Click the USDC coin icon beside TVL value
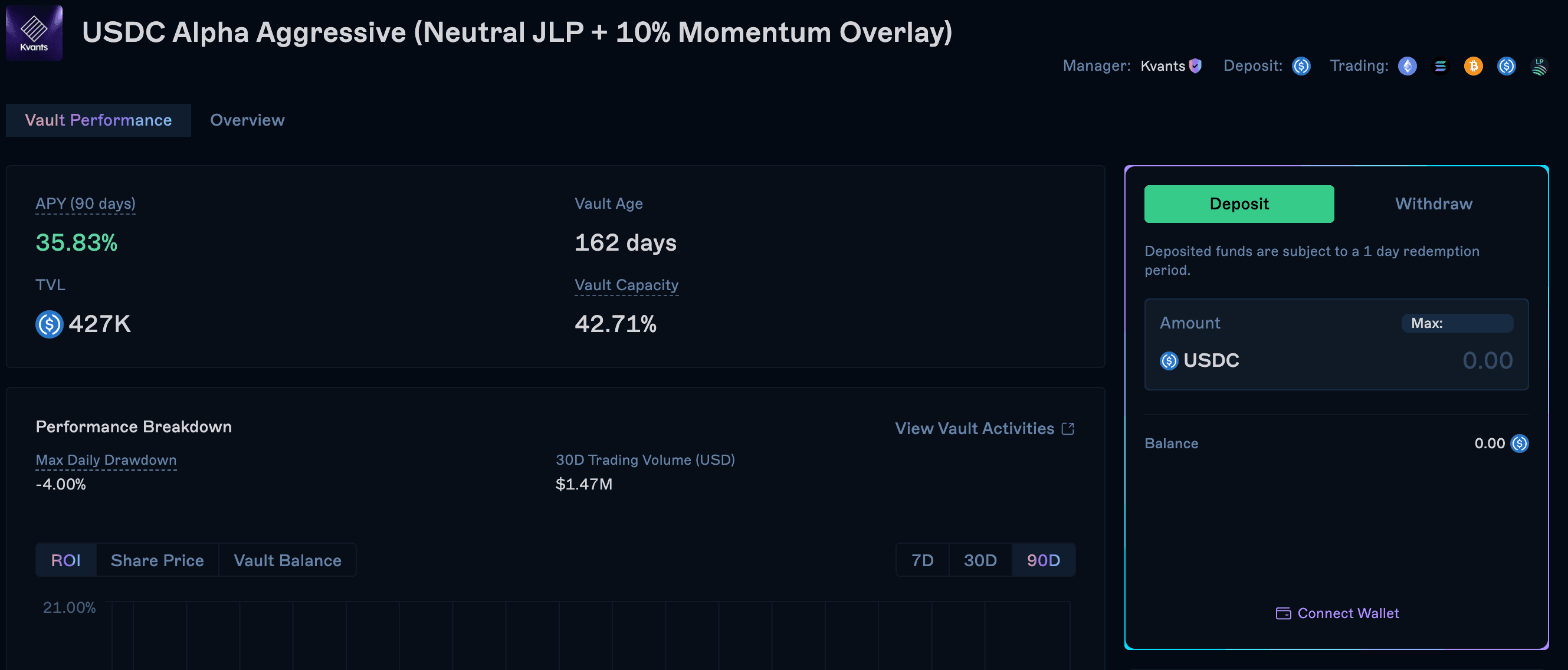 pyautogui.click(x=50, y=324)
